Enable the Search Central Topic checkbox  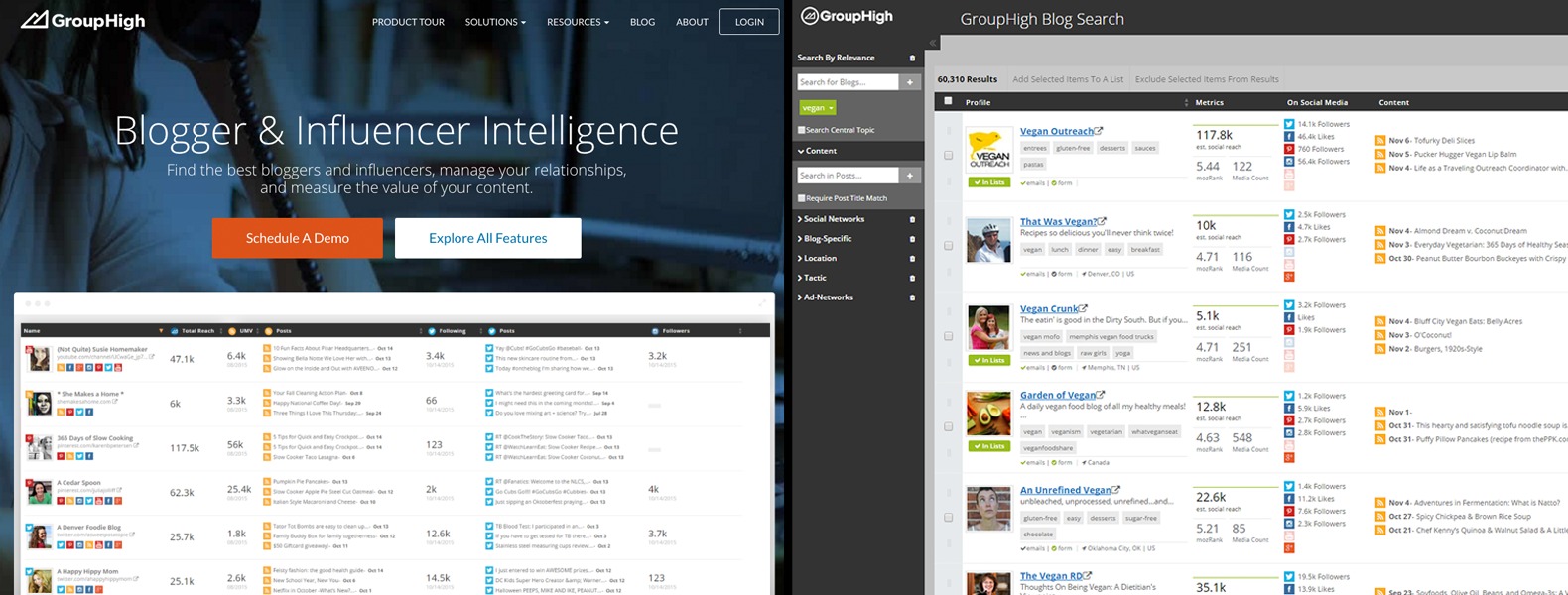[x=802, y=130]
